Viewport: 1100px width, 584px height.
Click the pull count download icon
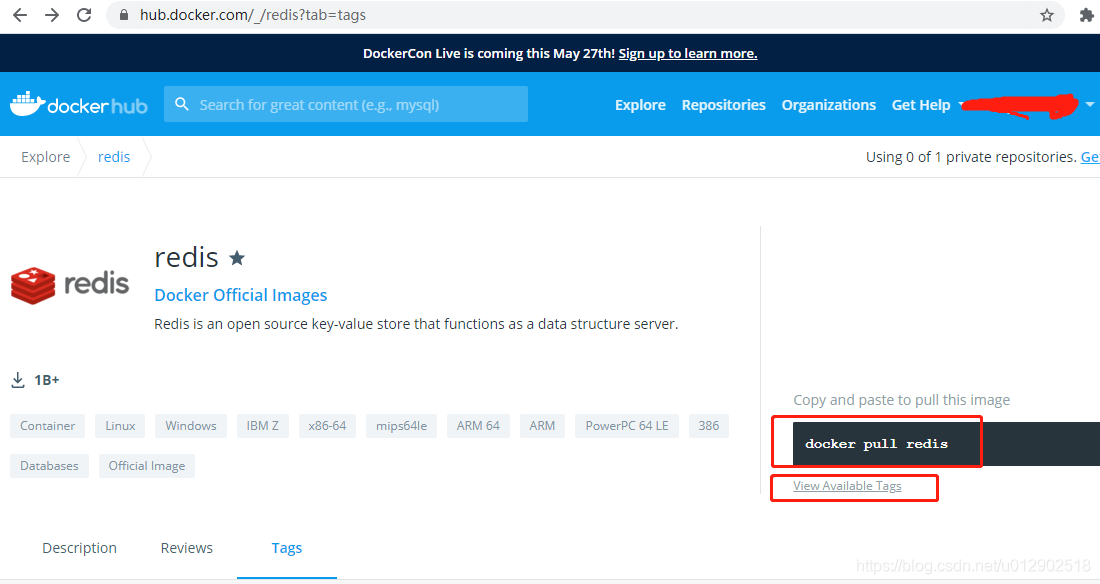(17, 379)
